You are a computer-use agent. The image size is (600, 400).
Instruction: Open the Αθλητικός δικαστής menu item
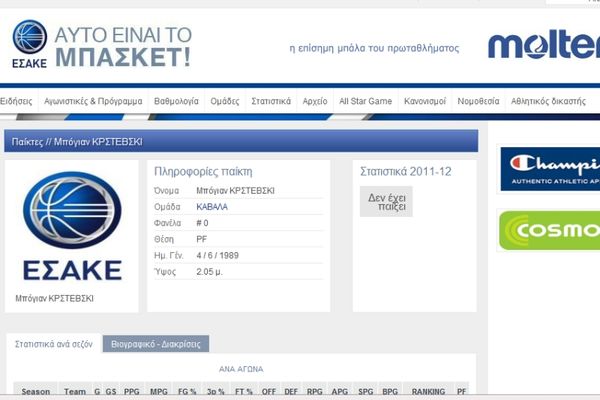coord(548,101)
